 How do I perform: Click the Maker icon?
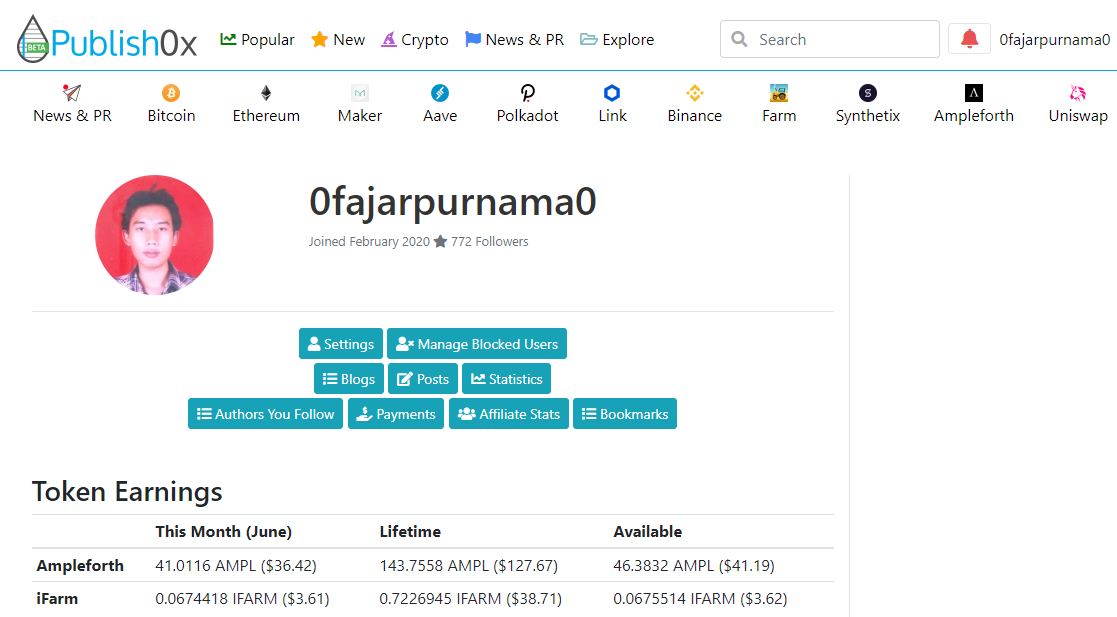tap(360, 93)
